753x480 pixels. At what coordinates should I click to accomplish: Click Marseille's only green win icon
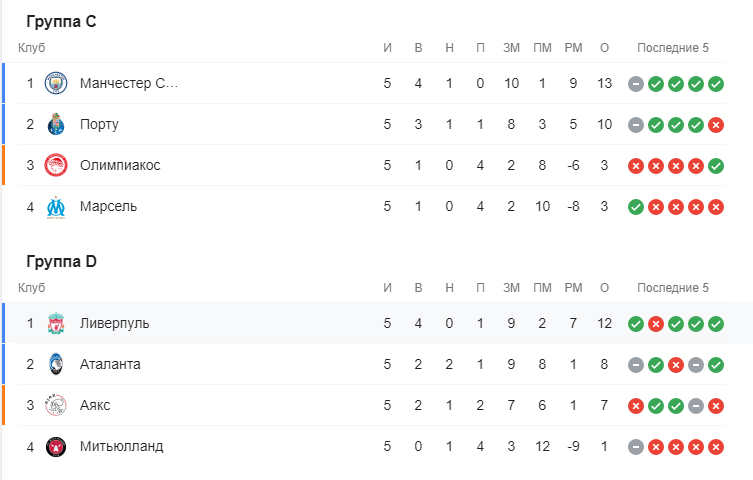[635, 207]
